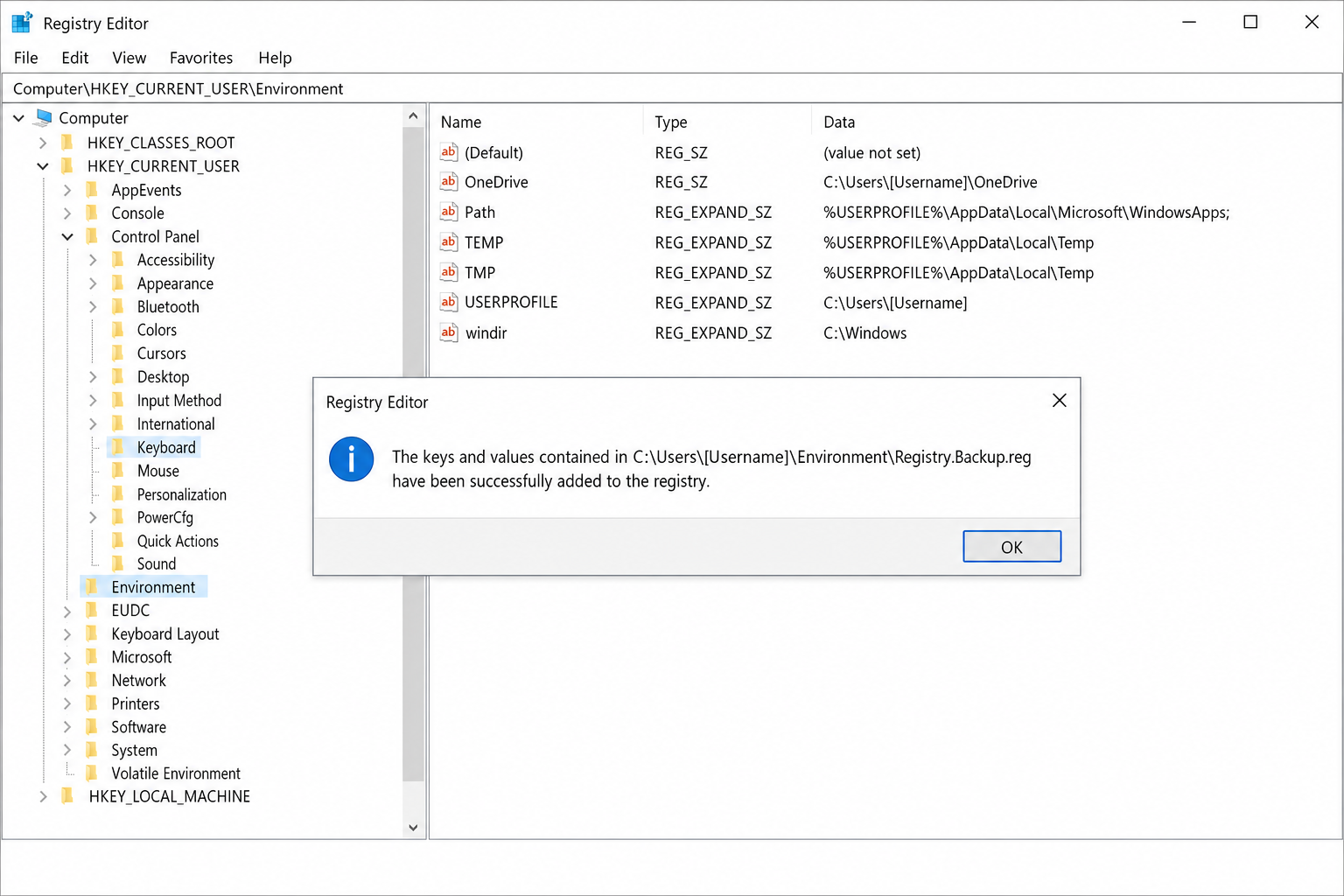Click the Colors folder icon
This screenshot has height=896, width=1344.
[x=118, y=330]
